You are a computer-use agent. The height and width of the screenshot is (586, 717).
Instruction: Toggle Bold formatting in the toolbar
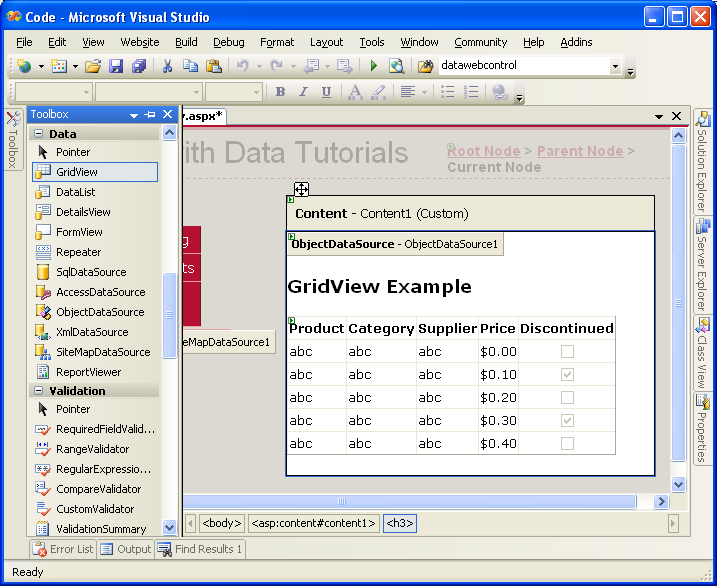pyautogui.click(x=280, y=92)
